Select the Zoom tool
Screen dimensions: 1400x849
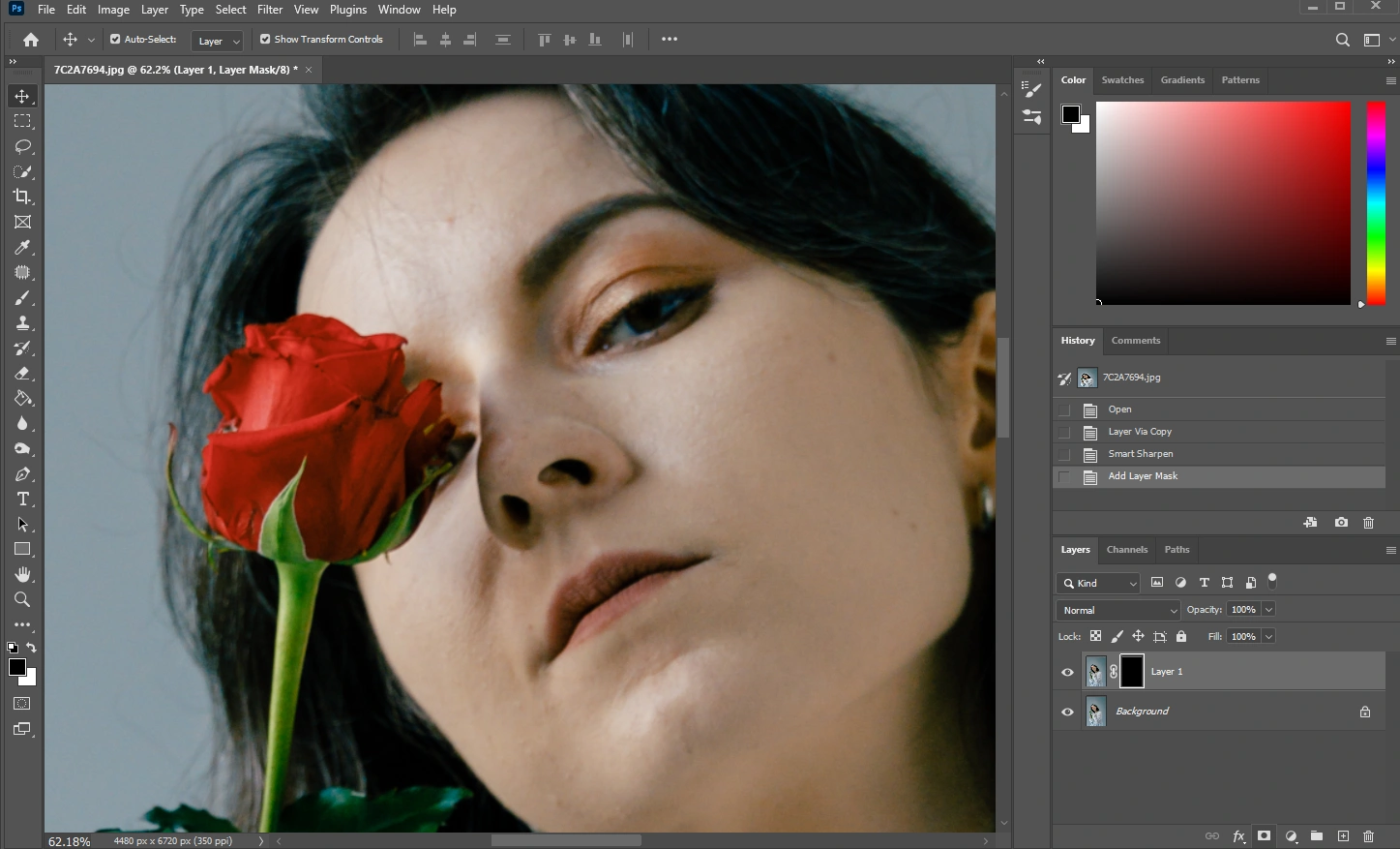(x=22, y=600)
